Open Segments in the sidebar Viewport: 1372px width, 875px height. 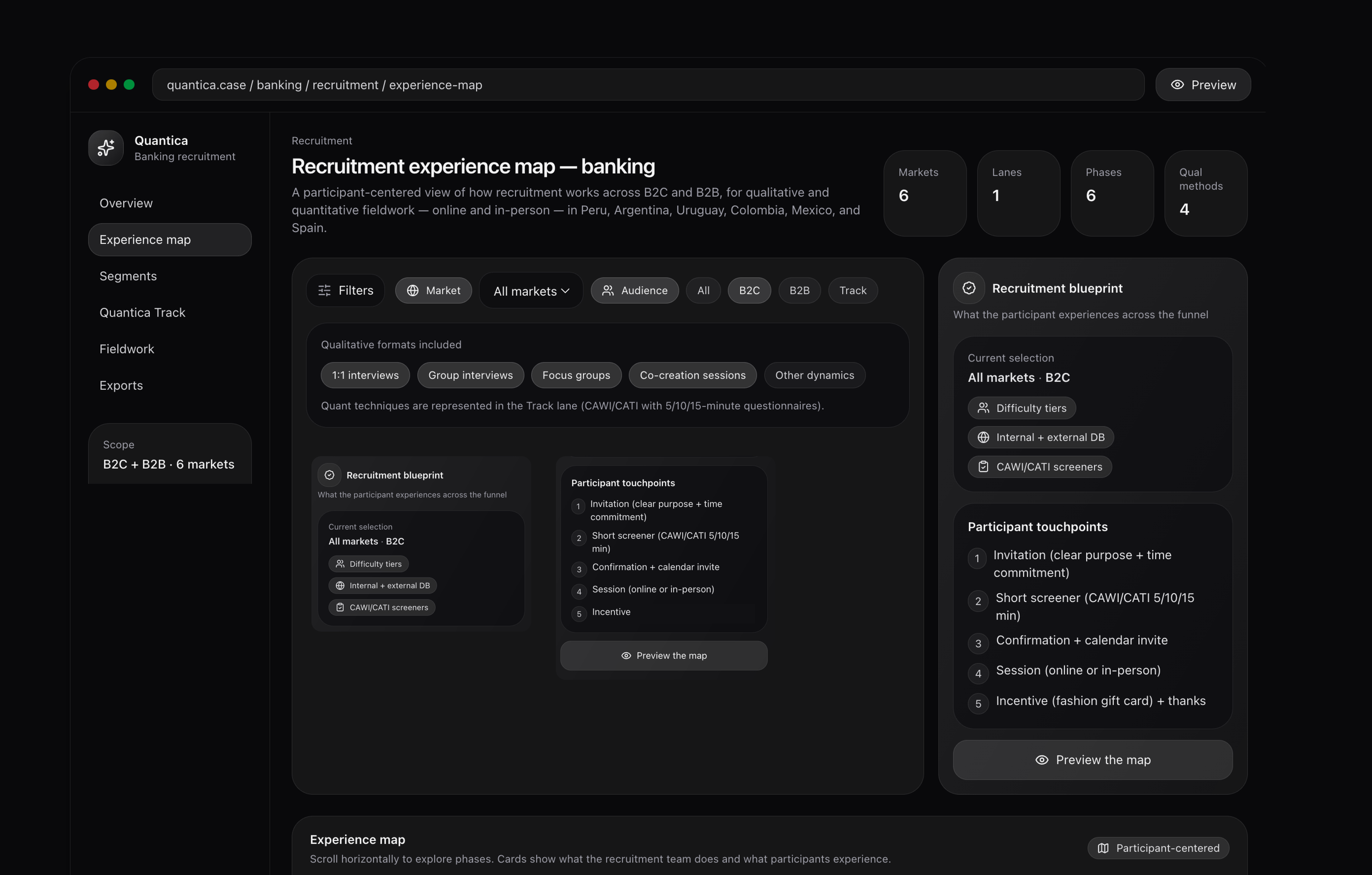(x=128, y=276)
